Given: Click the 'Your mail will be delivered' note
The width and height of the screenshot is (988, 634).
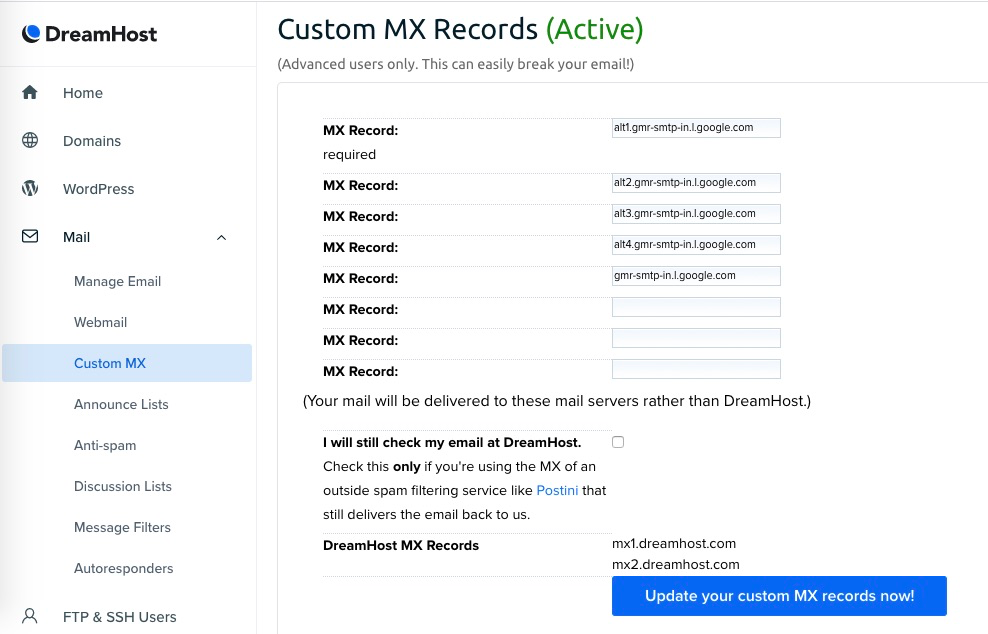Looking at the screenshot, I should [x=556, y=401].
